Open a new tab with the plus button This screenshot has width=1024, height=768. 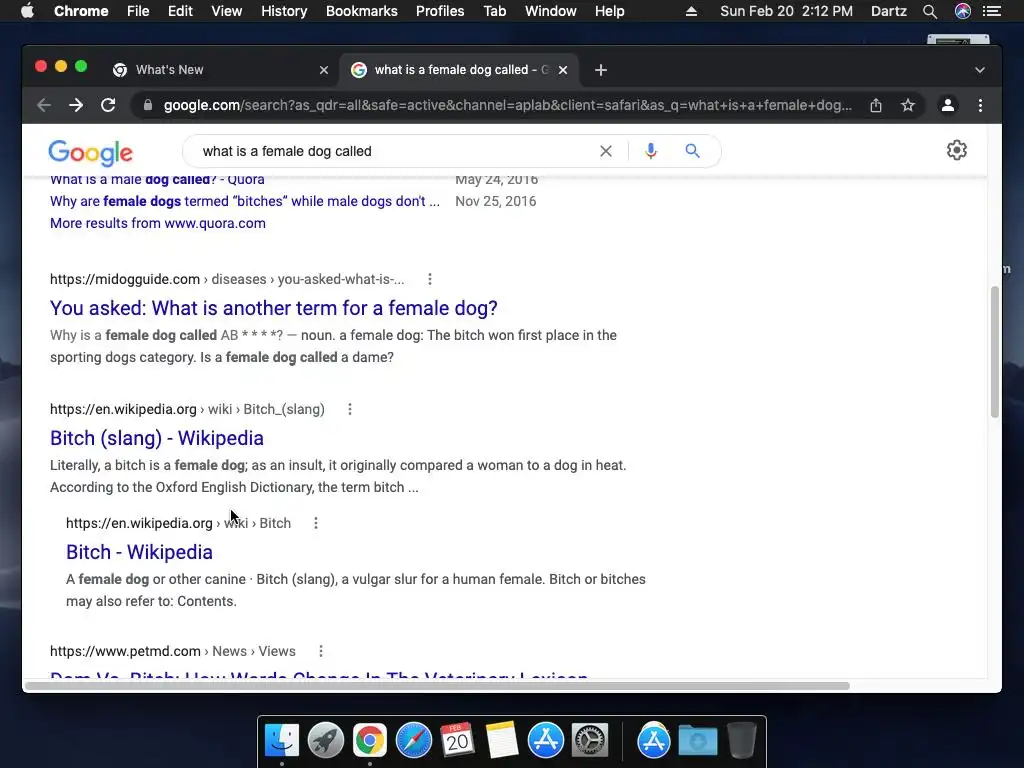click(x=601, y=70)
